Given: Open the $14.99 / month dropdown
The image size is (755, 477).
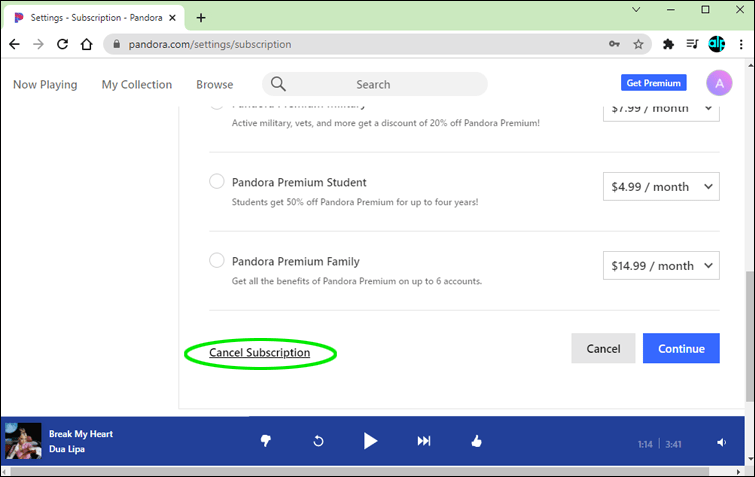Looking at the screenshot, I should coord(661,265).
